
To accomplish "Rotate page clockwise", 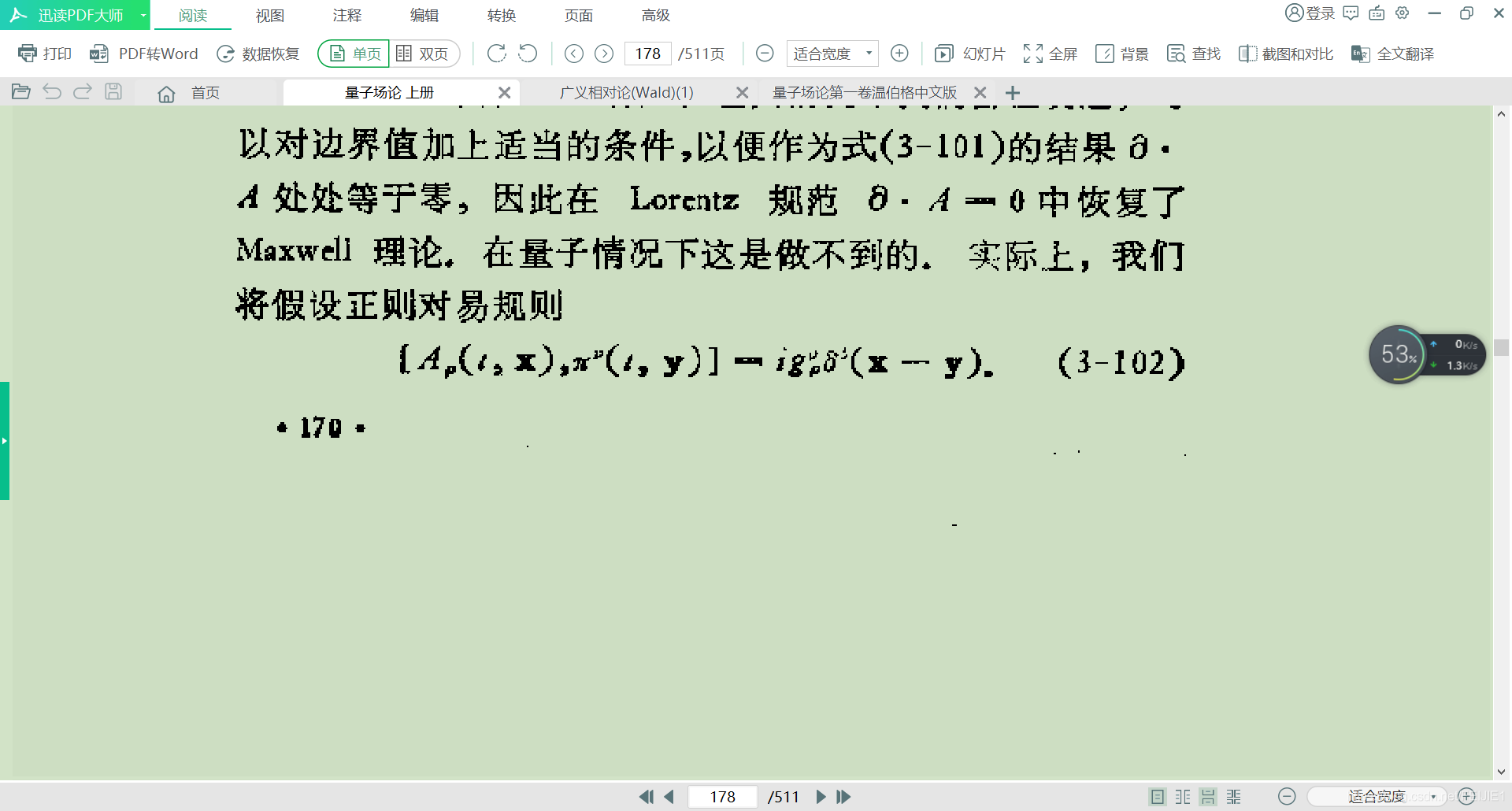I will point(496,54).
